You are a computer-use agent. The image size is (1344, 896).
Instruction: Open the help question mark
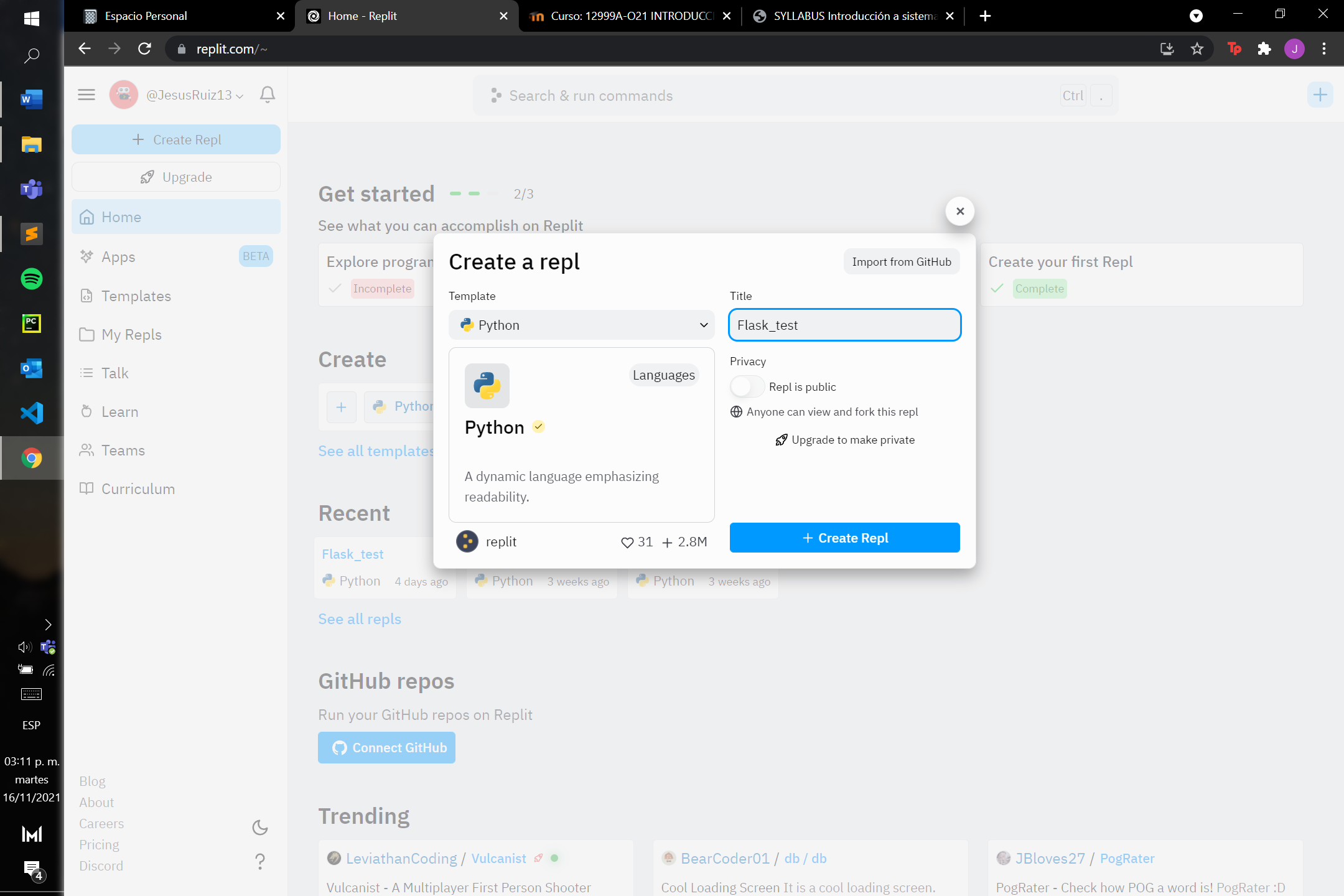click(260, 861)
